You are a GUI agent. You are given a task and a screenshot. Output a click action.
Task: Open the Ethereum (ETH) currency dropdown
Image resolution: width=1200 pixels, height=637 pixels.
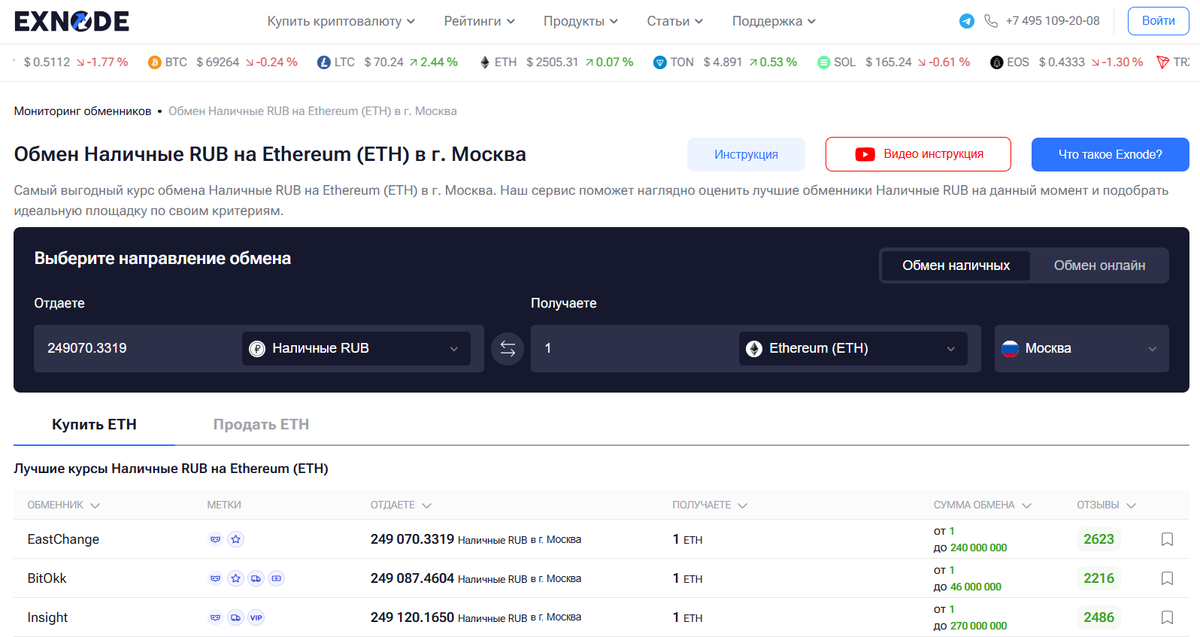click(x=852, y=348)
